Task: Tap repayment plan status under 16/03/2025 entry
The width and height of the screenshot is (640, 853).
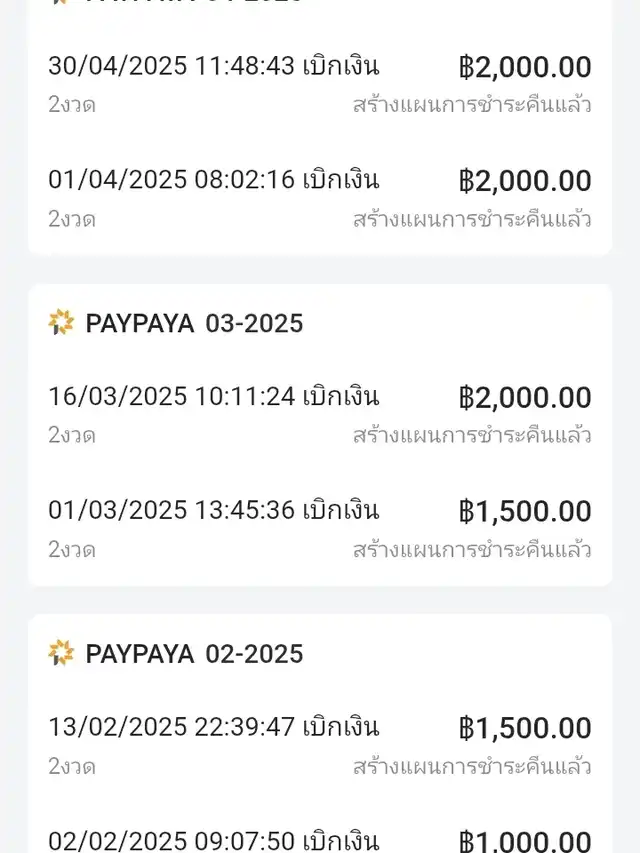Action: tap(472, 435)
